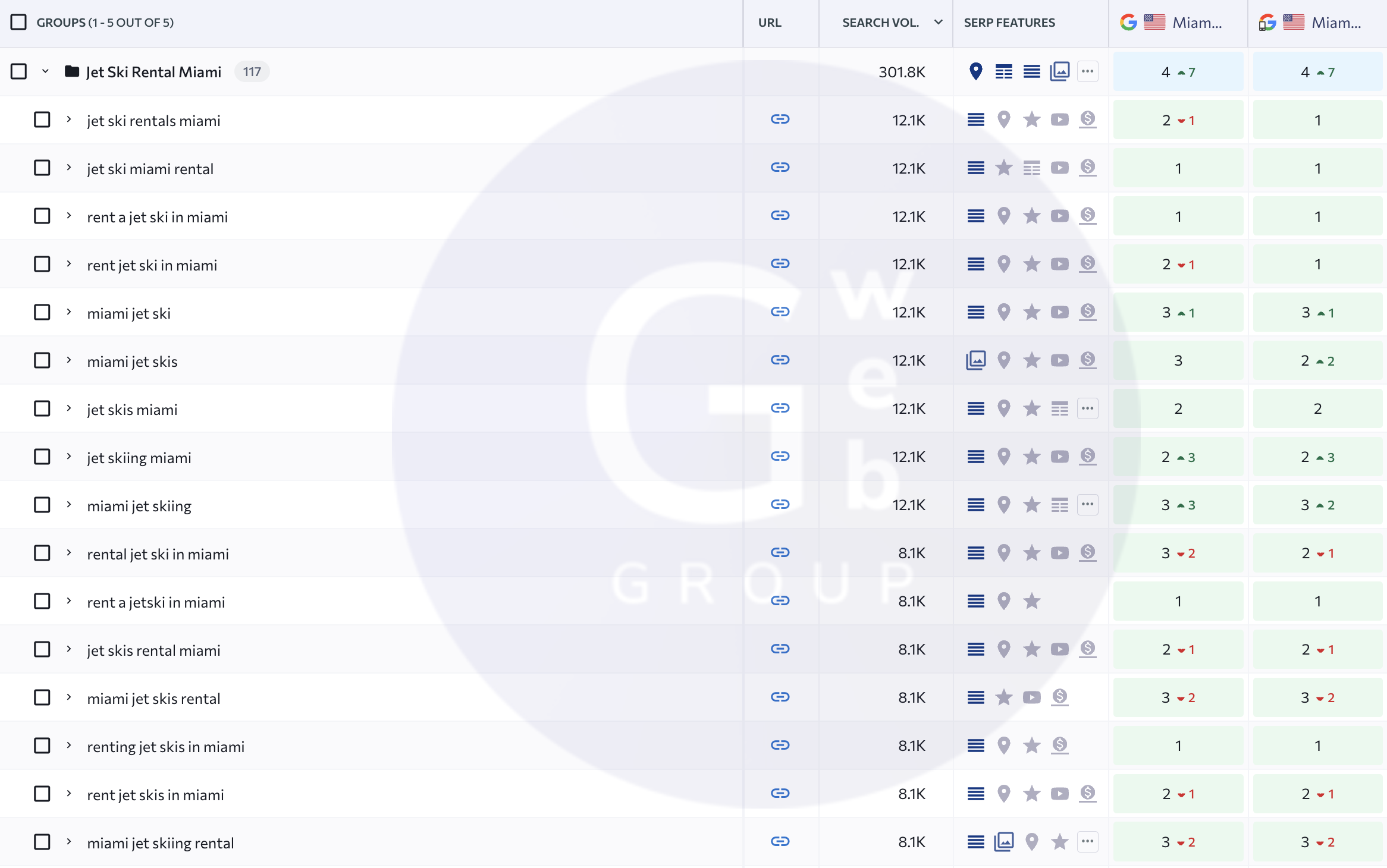Open URL link for miami jet skiing rental

tap(780, 842)
